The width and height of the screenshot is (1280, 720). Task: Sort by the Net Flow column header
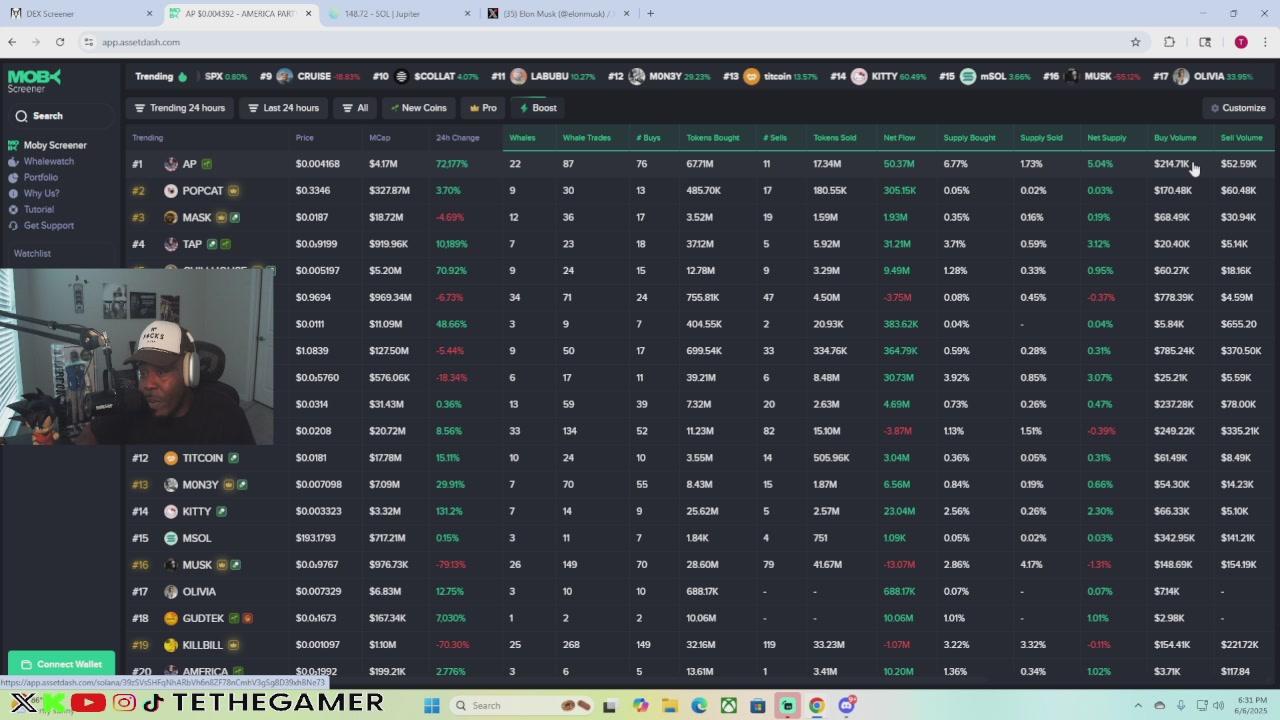tap(899, 138)
